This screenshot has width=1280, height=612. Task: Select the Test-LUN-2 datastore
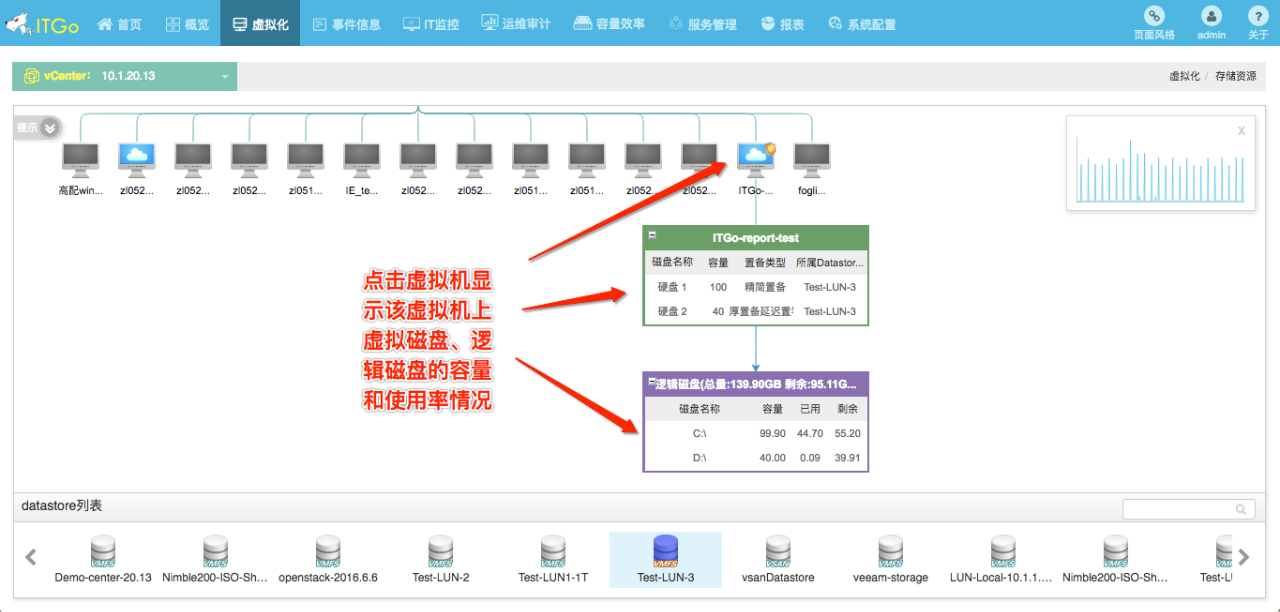(441, 559)
